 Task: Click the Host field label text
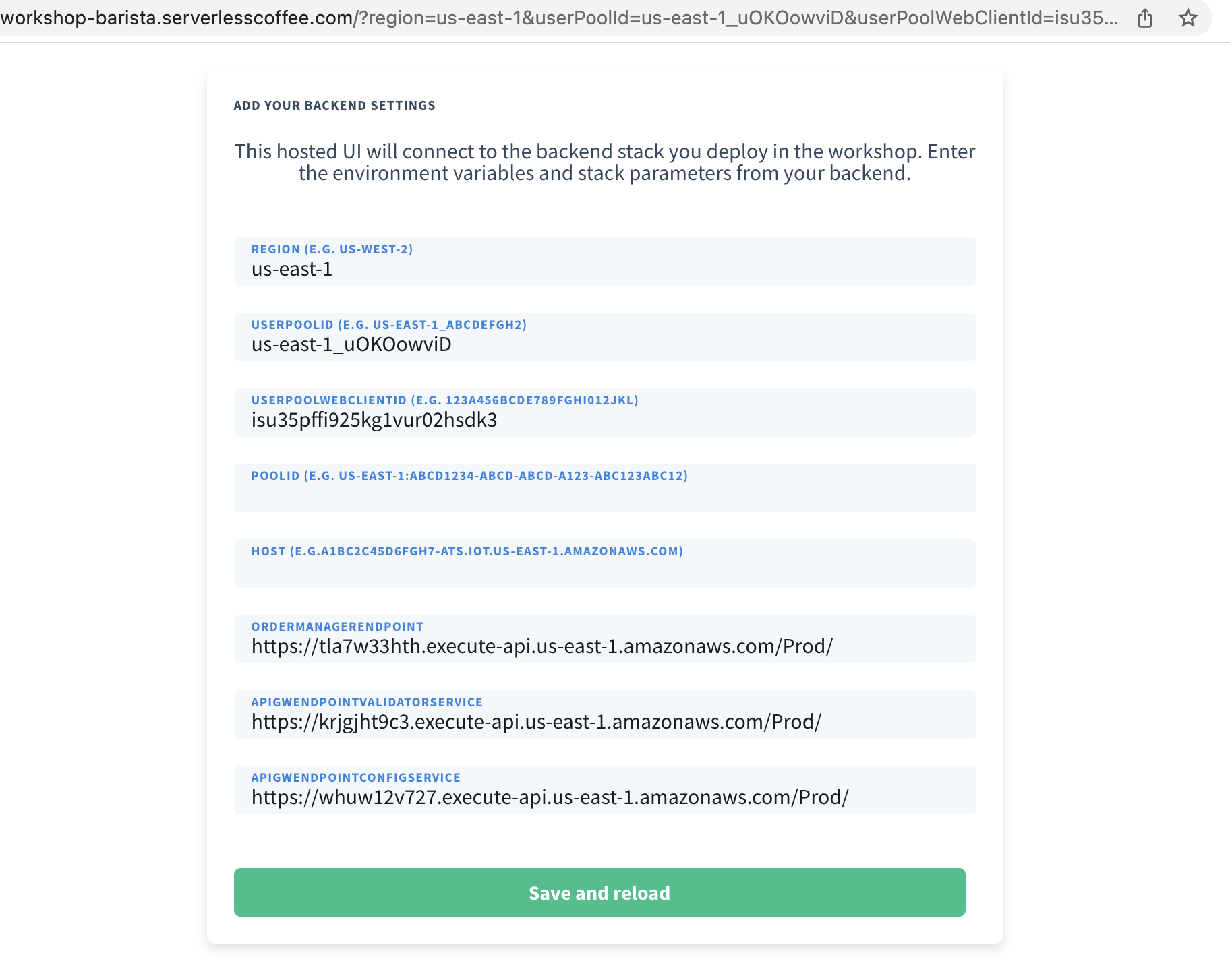[467, 551]
